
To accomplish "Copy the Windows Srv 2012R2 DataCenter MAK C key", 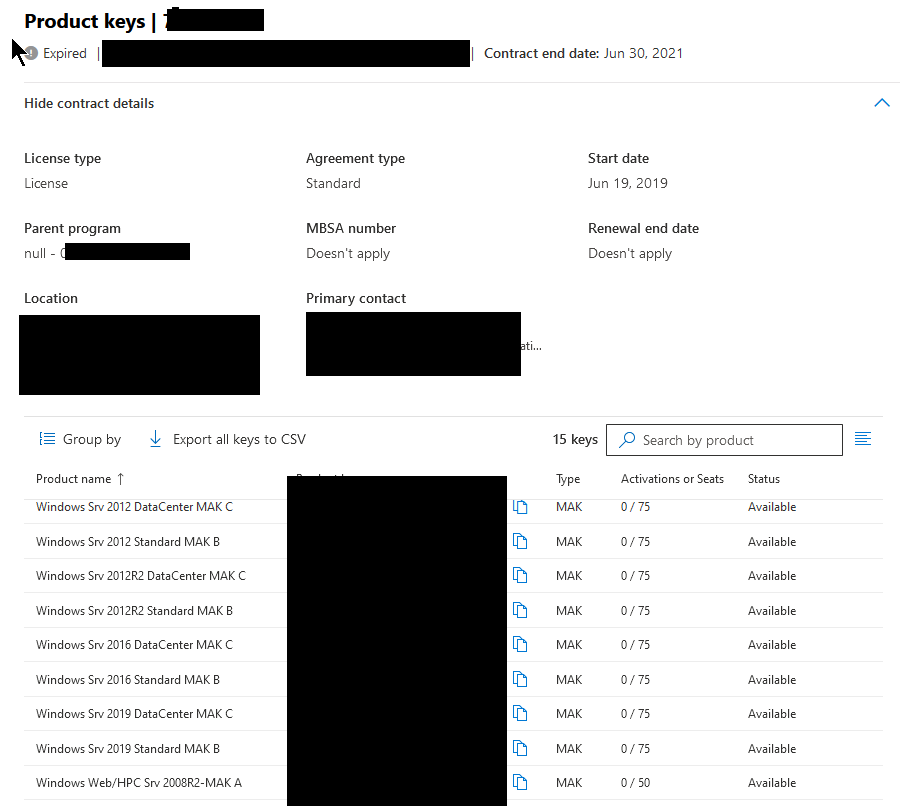I will 520,575.
